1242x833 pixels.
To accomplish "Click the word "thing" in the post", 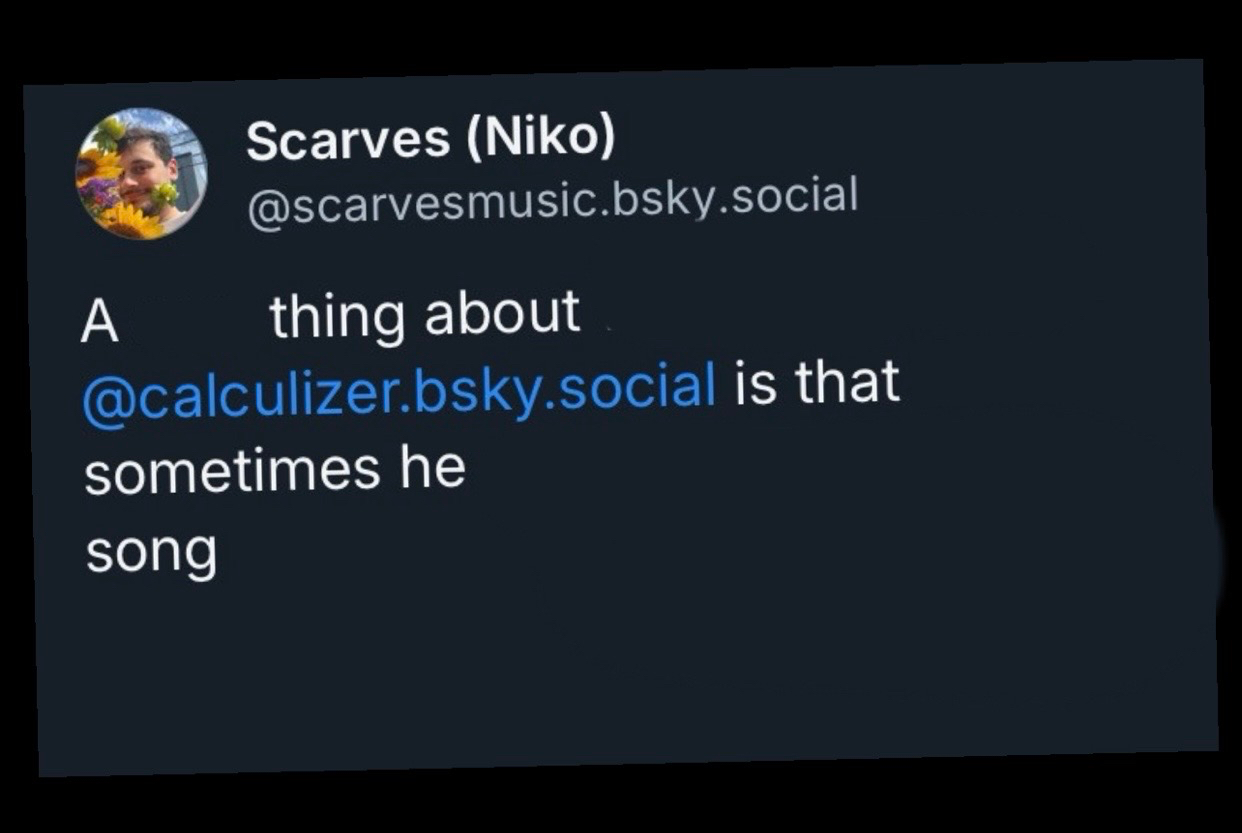I will [337, 318].
